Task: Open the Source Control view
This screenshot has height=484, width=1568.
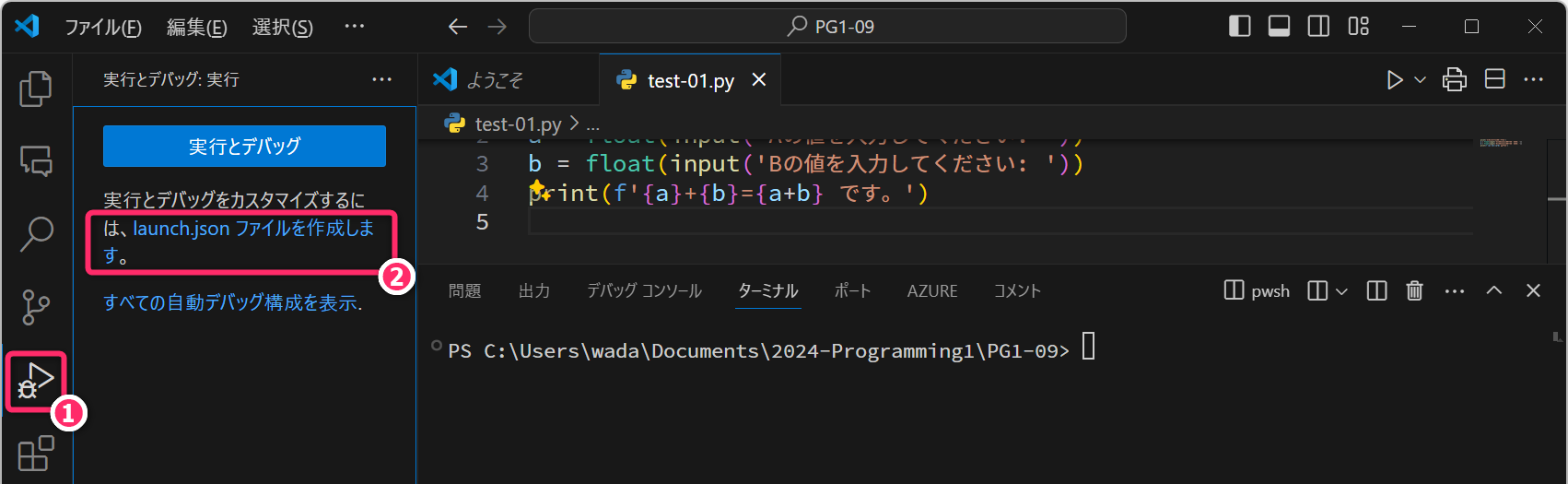Action: tap(36, 307)
